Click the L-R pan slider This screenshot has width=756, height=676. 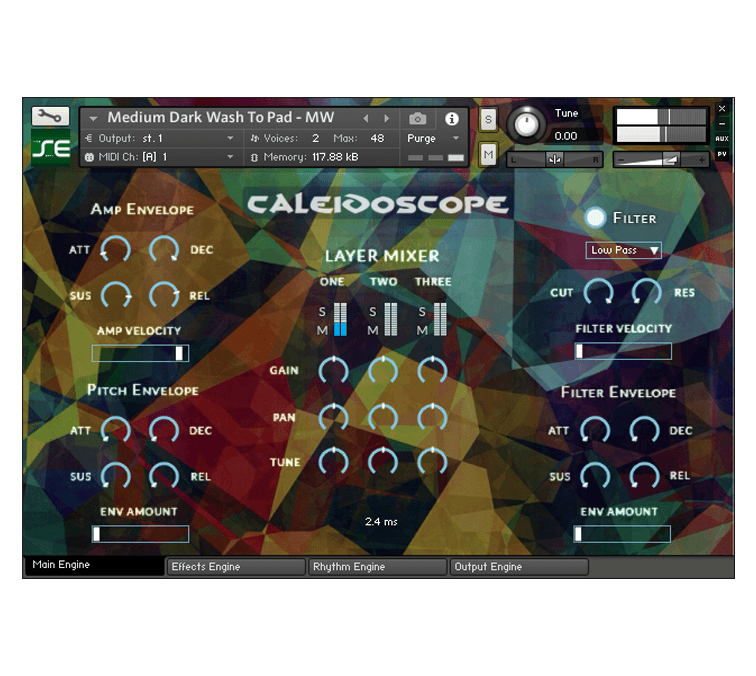[x=554, y=159]
